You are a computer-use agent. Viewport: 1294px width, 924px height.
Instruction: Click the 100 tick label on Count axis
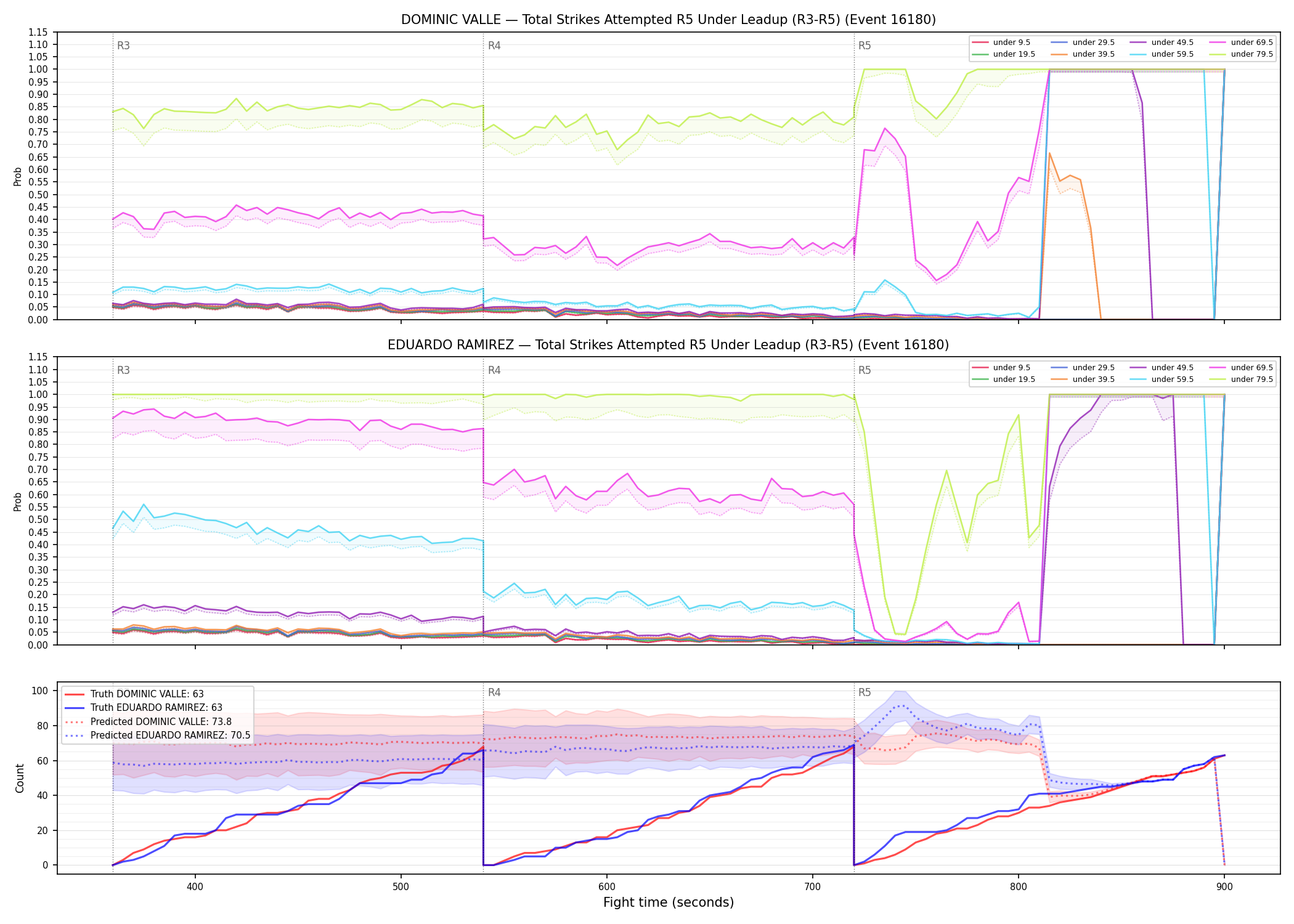(39, 691)
